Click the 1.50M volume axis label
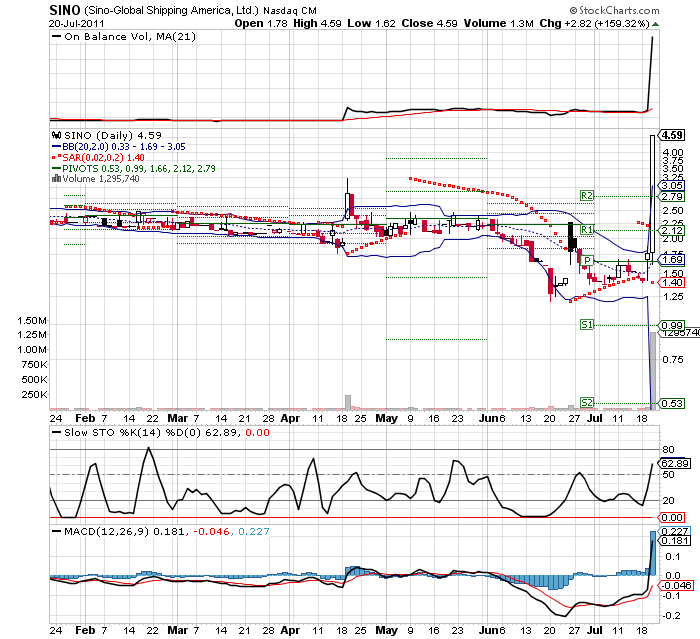Image resolution: width=700 pixels, height=639 pixels. [32, 321]
